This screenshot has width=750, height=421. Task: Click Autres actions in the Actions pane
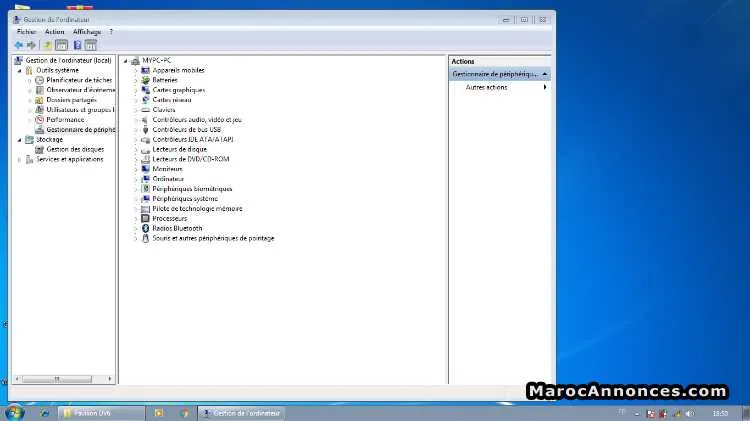point(486,88)
